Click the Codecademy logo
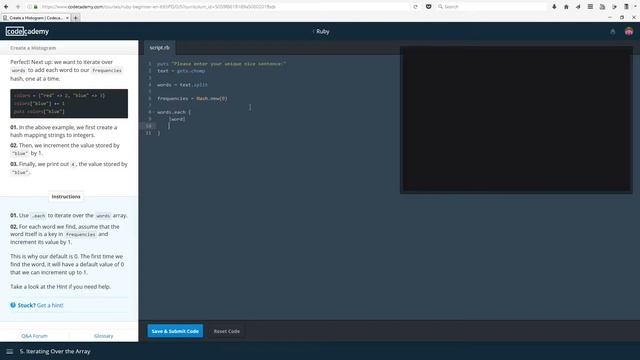The height and width of the screenshot is (360, 640). 27,31
